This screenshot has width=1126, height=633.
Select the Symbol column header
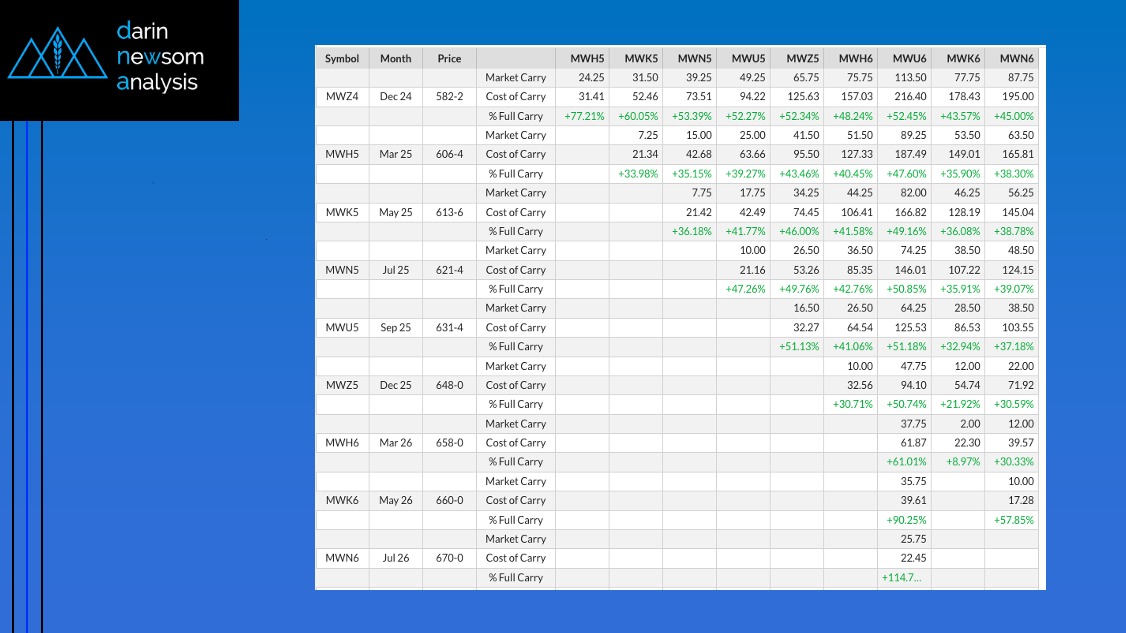click(342, 58)
